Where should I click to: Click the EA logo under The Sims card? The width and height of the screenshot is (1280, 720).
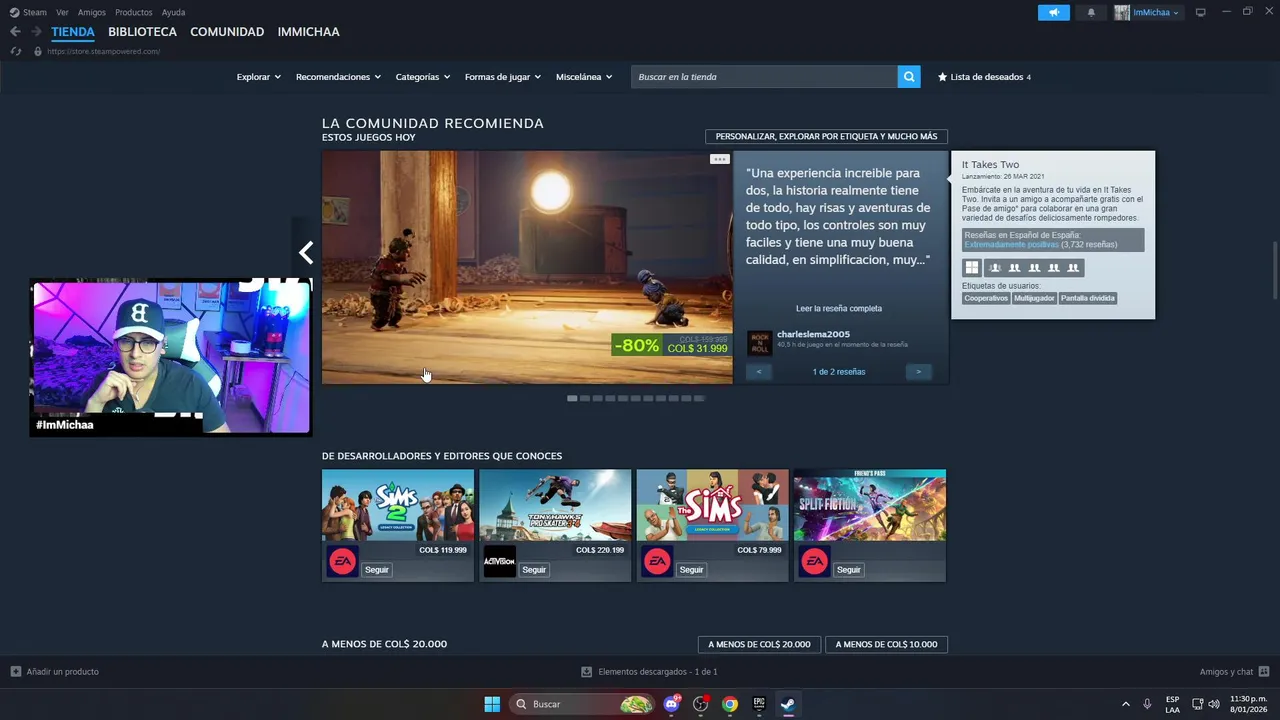(657, 563)
